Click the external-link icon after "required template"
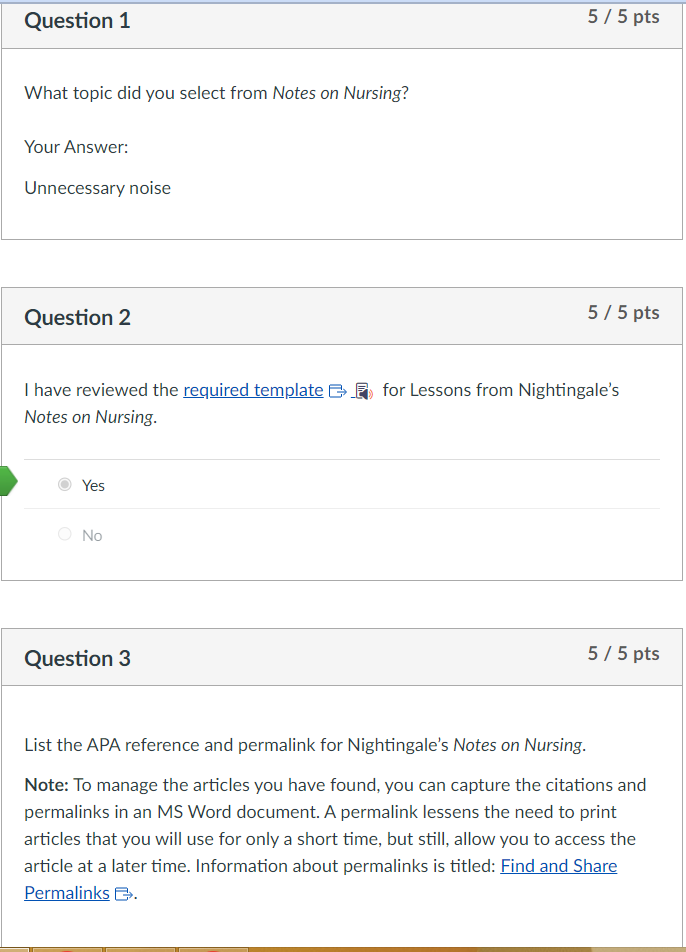 (x=336, y=391)
